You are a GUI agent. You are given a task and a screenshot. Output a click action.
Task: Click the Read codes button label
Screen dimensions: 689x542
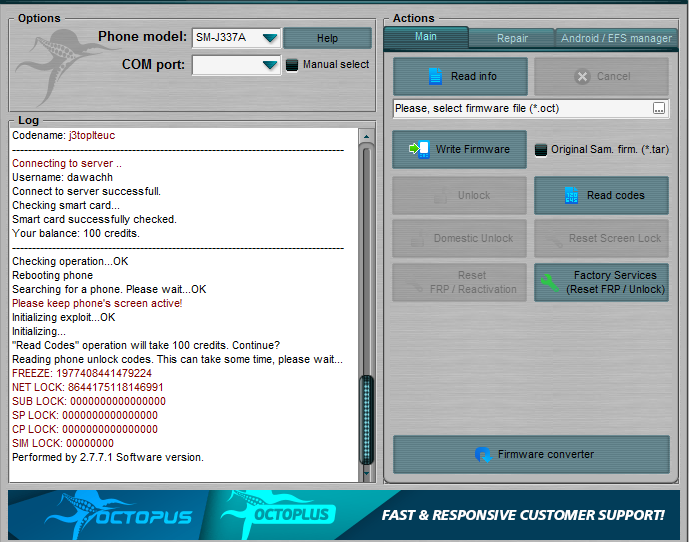point(616,195)
